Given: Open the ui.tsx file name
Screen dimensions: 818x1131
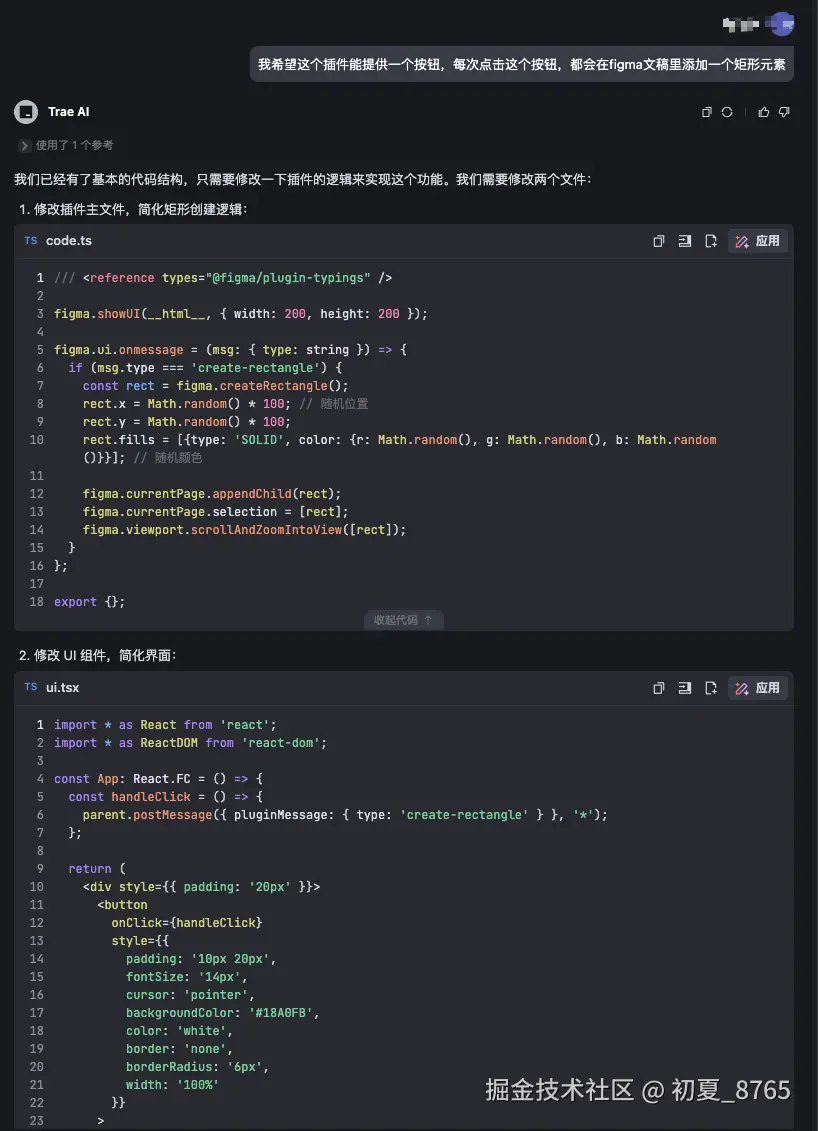Looking at the screenshot, I should (63, 688).
